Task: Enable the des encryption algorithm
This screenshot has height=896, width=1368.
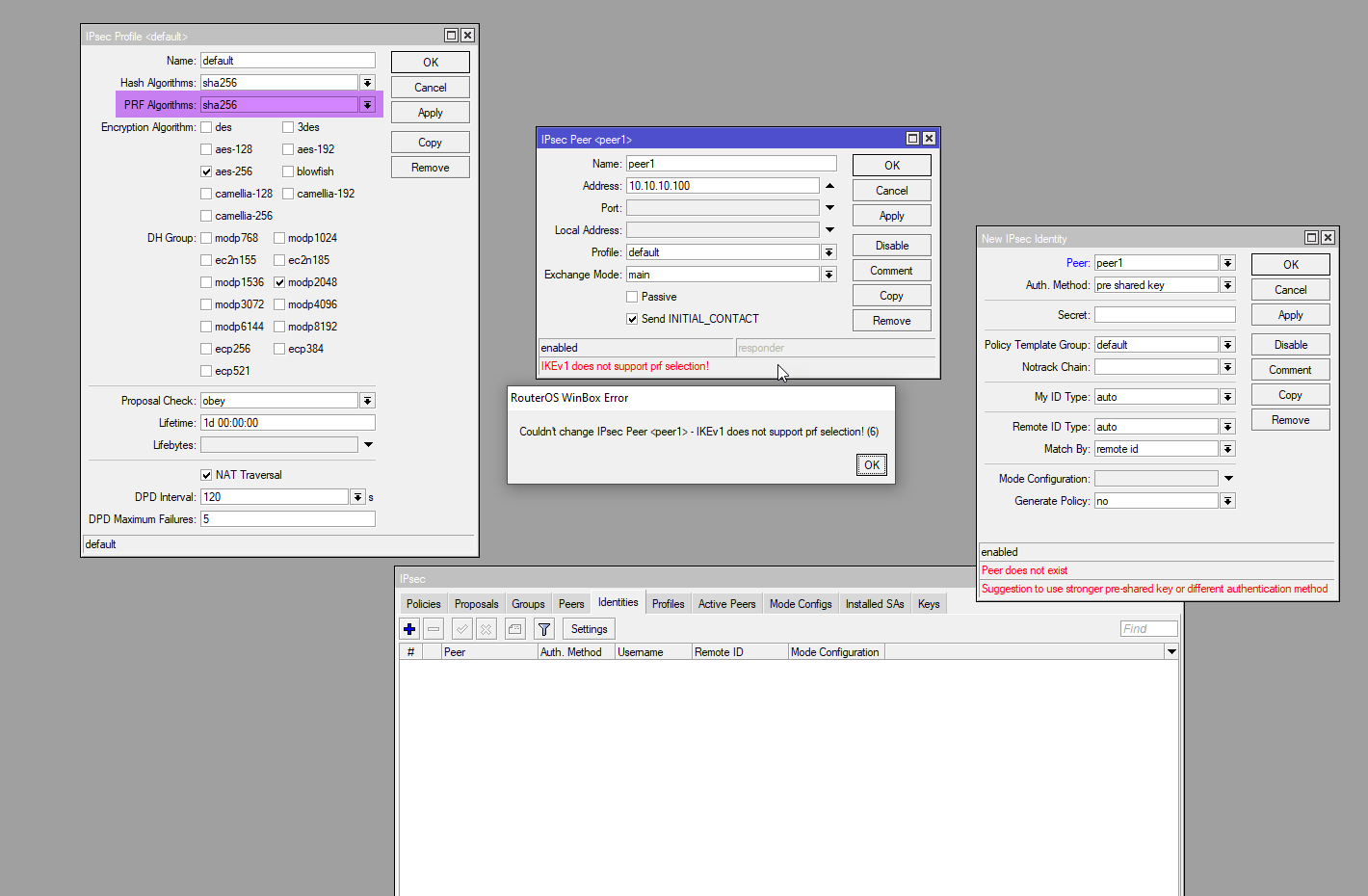Action: tap(206, 127)
